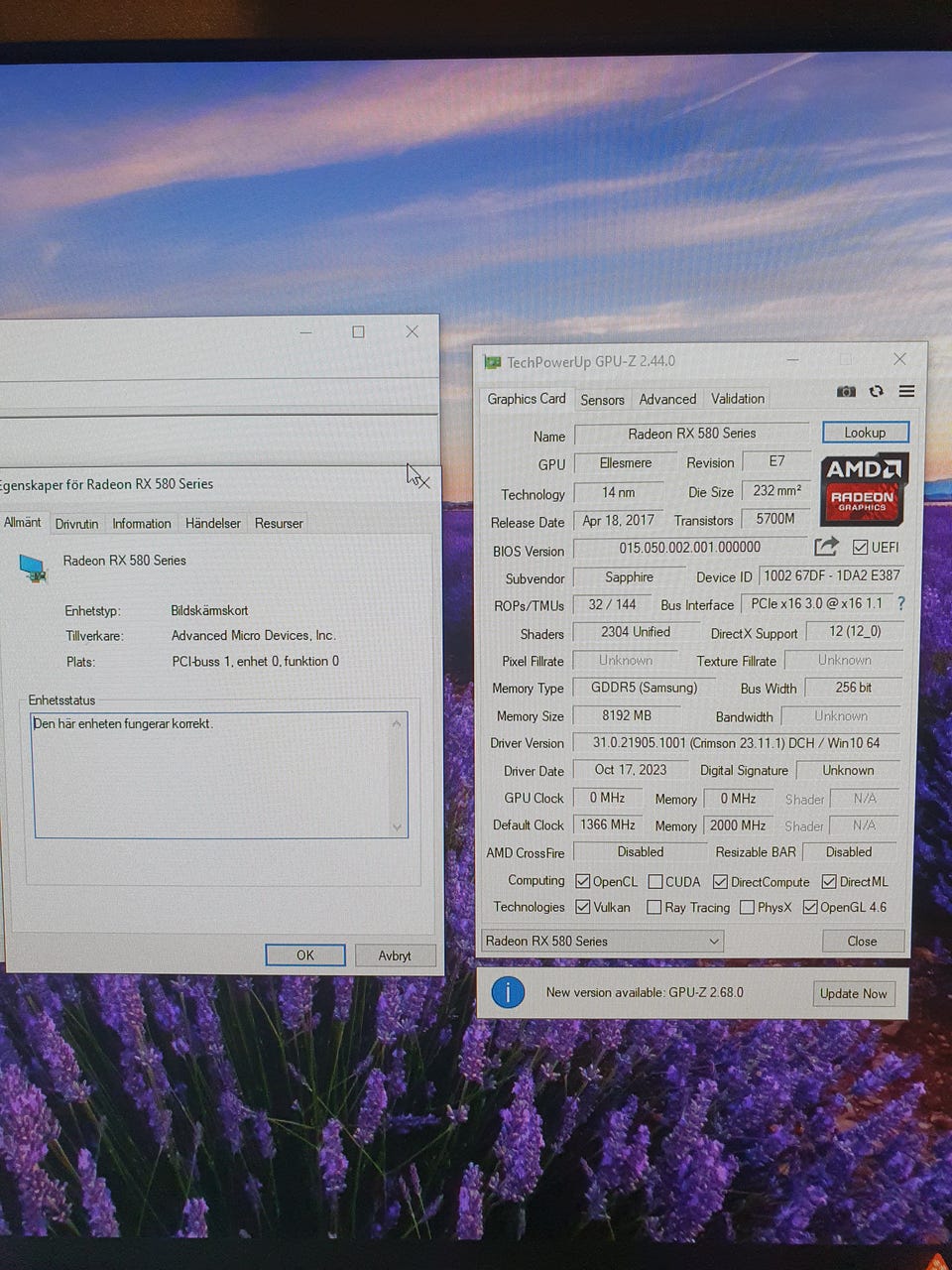Click up arrow in Enhetsstatus box

pyautogui.click(x=397, y=723)
